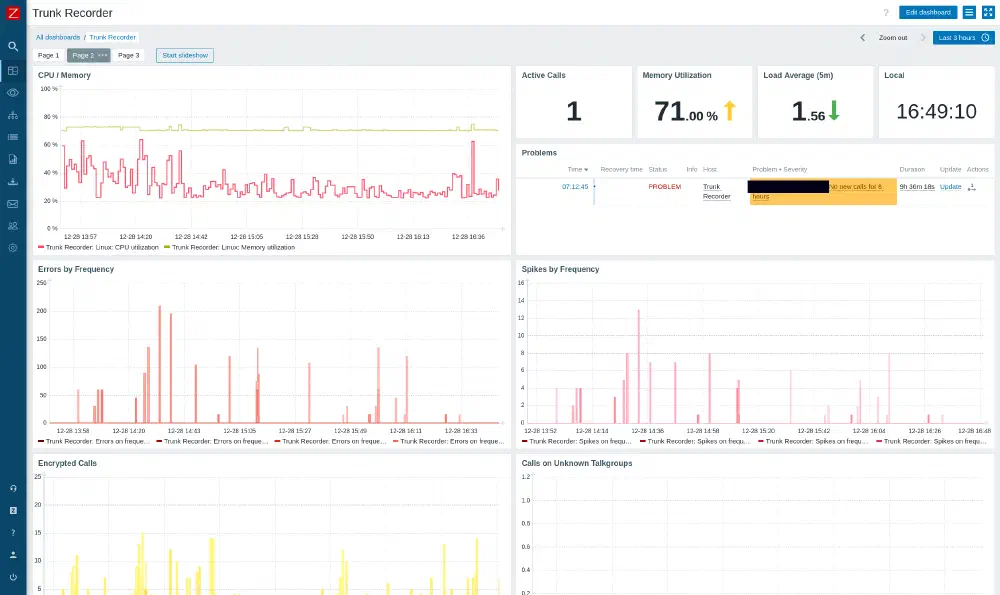The width and height of the screenshot is (1000, 595).
Task: Open the Reports sidebar icon
Action: [x=13, y=159]
